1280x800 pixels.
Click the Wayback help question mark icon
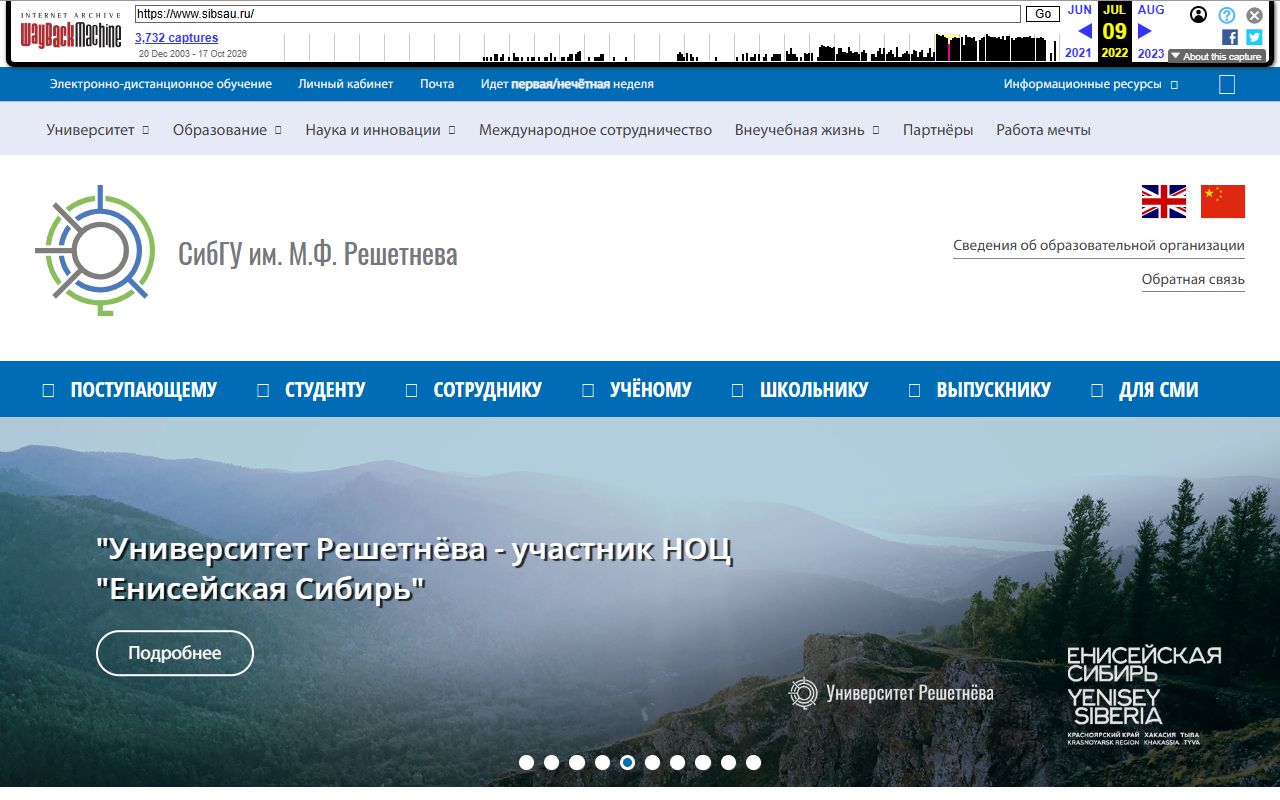[1227, 15]
